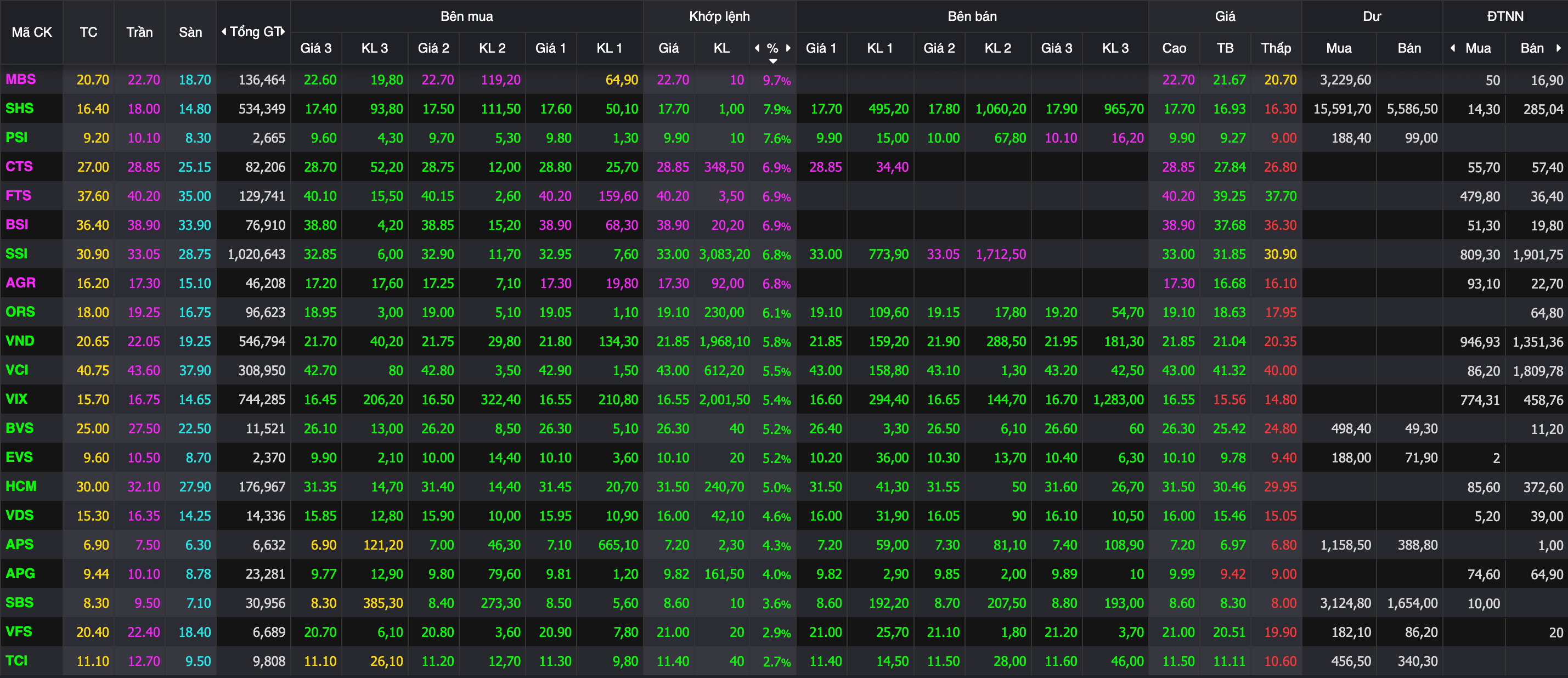Click SSI total value 1,020,643
This screenshot has height=678, width=1568.
tap(256, 255)
